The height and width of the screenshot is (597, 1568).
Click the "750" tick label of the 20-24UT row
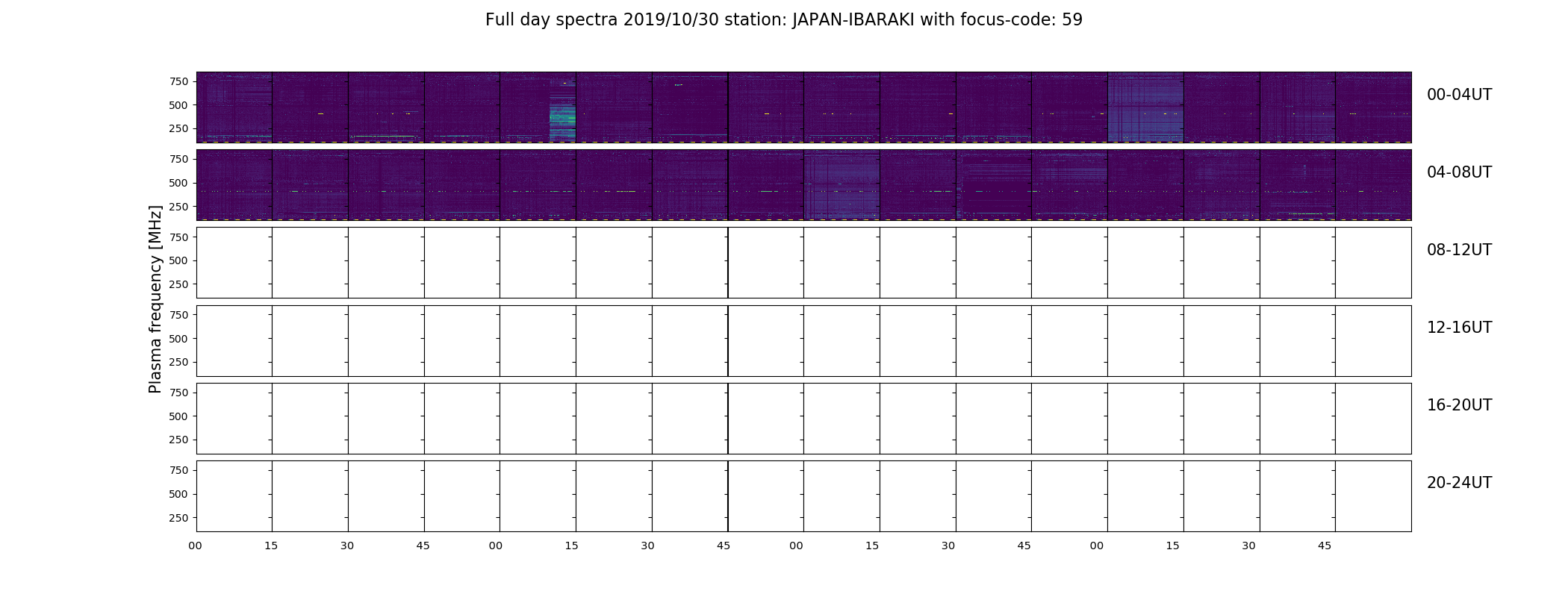(178, 470)
